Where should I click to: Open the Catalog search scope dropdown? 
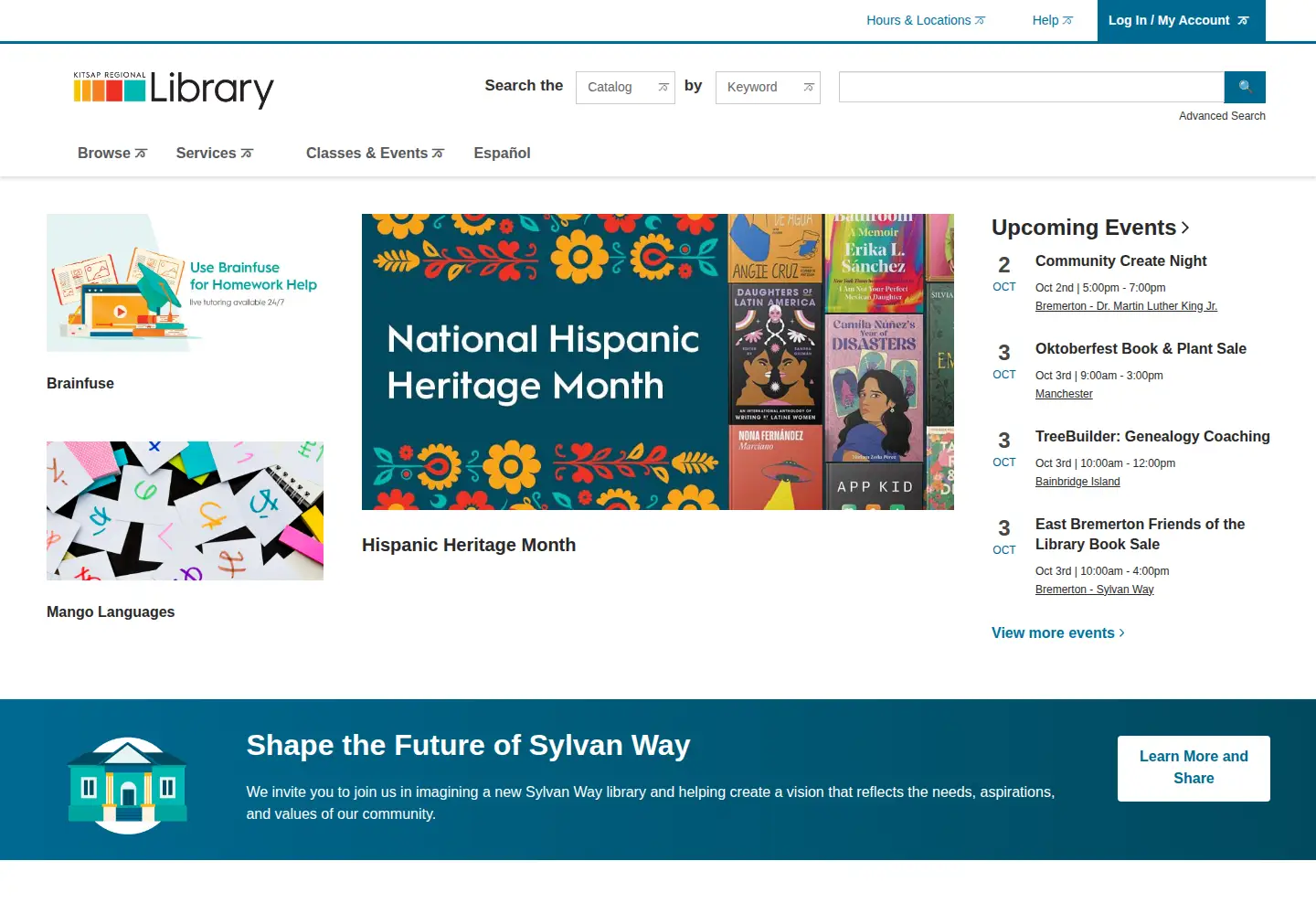coord(625,88)
